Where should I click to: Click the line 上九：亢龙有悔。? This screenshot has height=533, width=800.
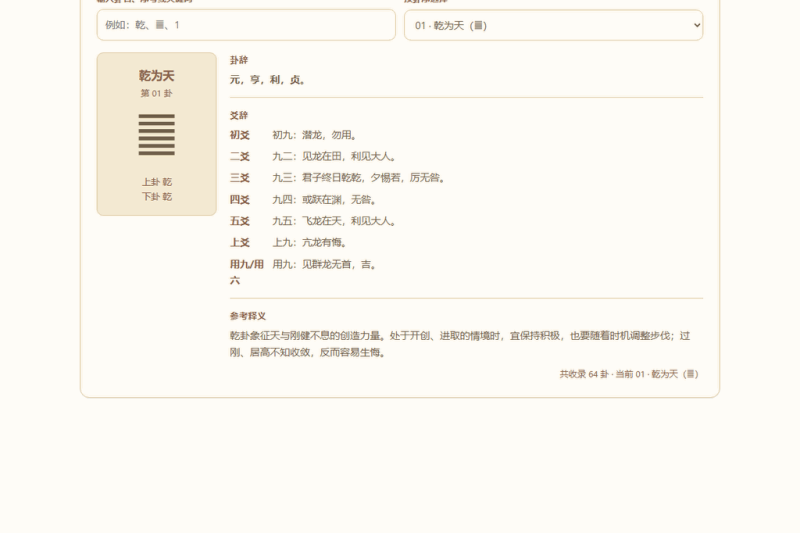[x=309, y=243]
